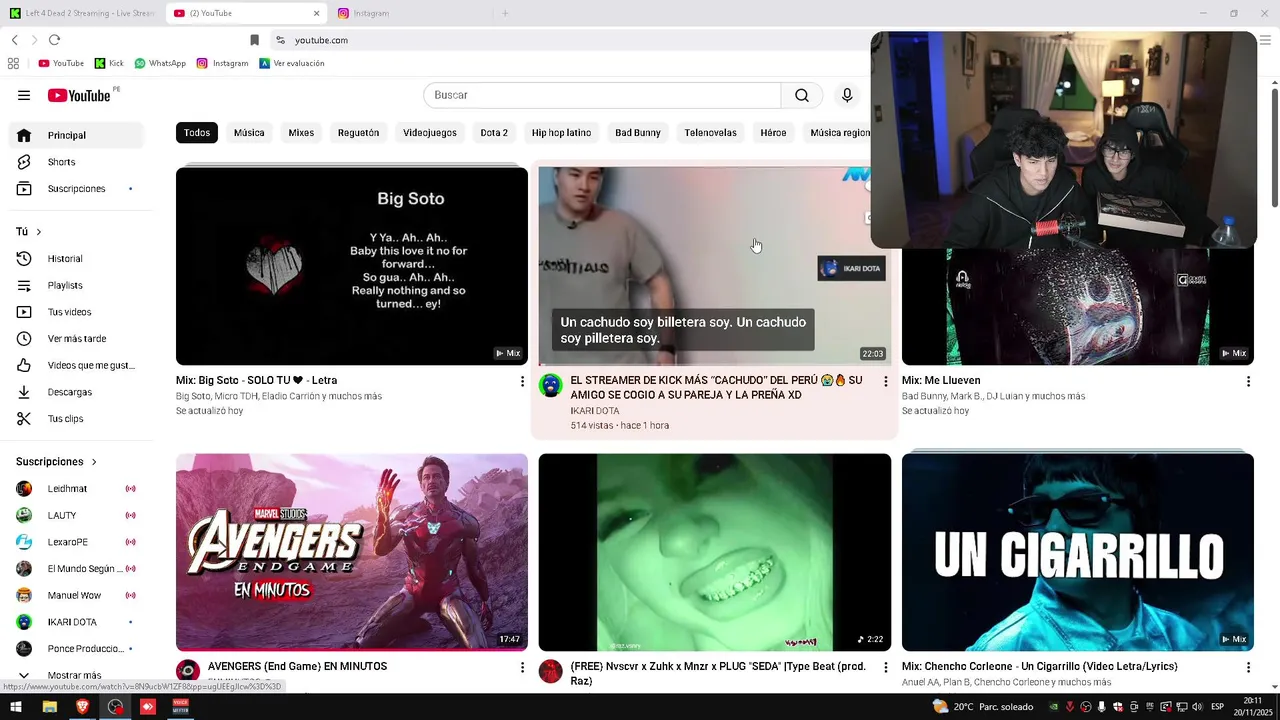
Task: Open options for Mix: Me Llueven
Action: point(1248,381)
